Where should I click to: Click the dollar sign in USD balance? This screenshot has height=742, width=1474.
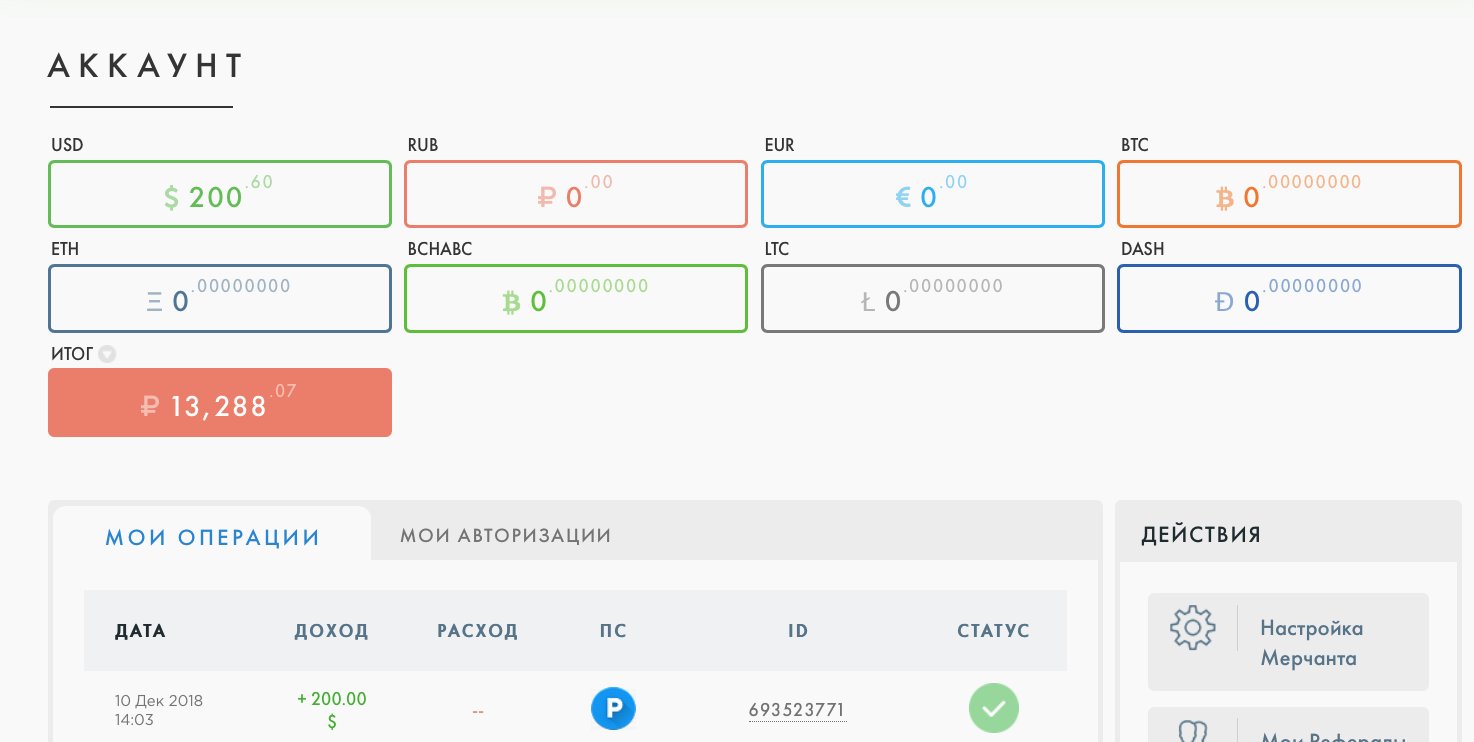click(172, 198)
